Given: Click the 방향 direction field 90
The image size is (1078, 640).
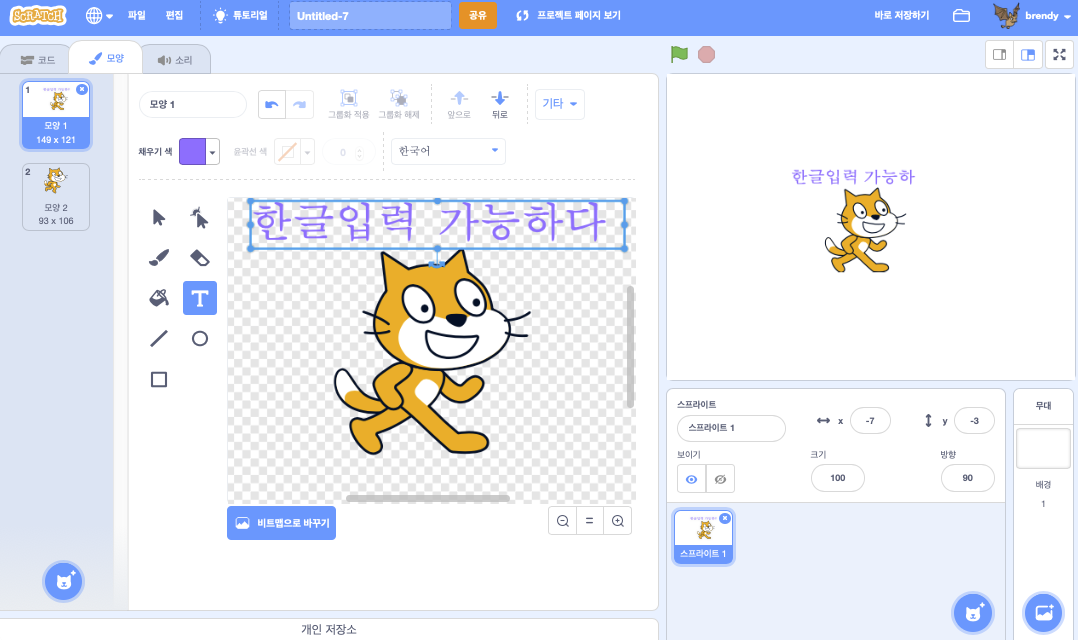Looking at the screenshot, I should (967, 478).
